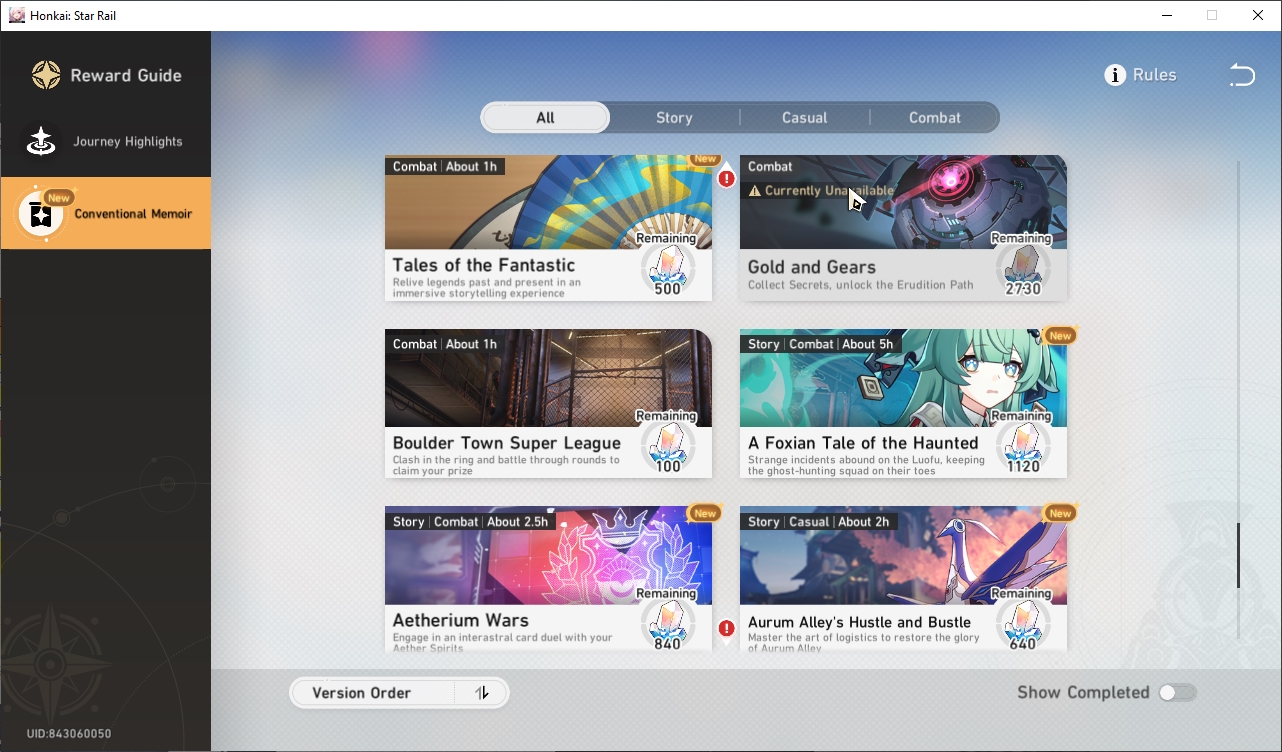
Task: Click the back arrow return icon
Action: tap(1241, 75)
